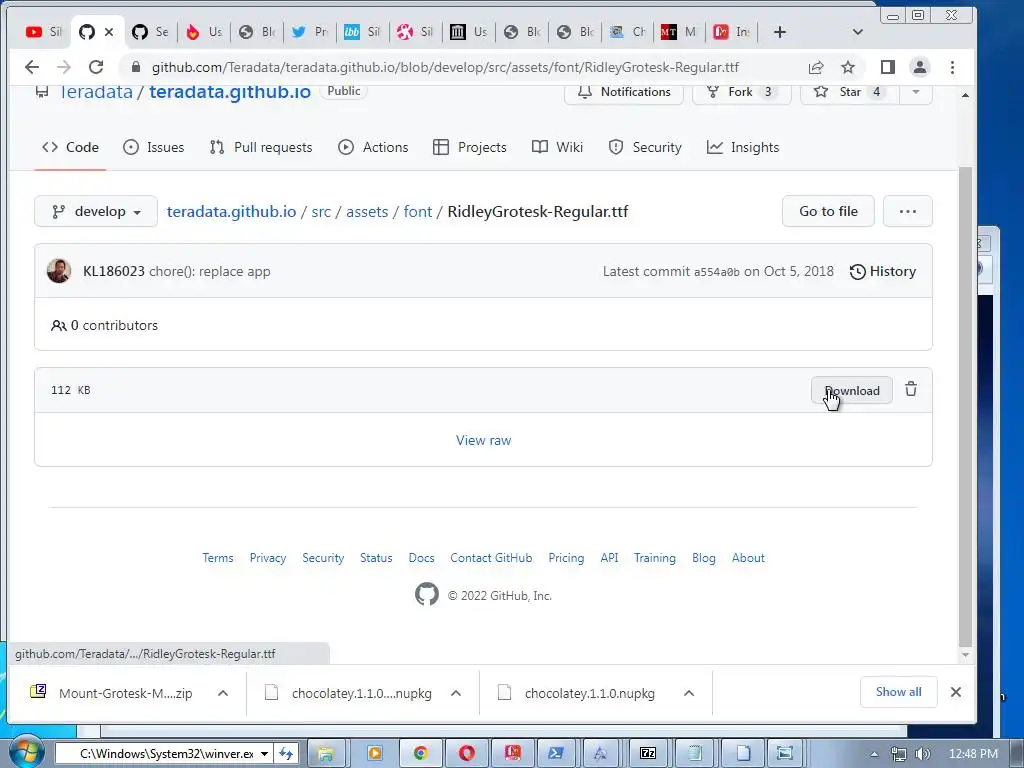Navigate to the src breadcrumb folder
The image size is (1024, 768).
(x=321, y=212)
